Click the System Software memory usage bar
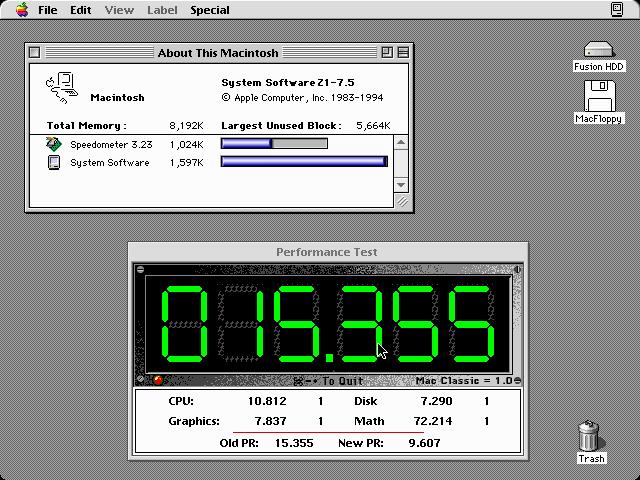 click(303, 162)
